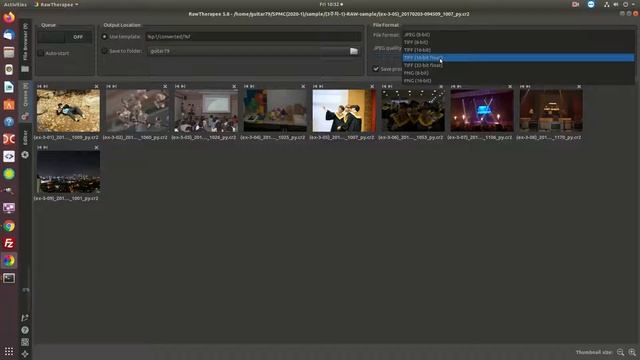The width and height of the screenshot is (640, 360).
Task: Click the output template path field
Action: pyautogui.click(x=253, y=37)
